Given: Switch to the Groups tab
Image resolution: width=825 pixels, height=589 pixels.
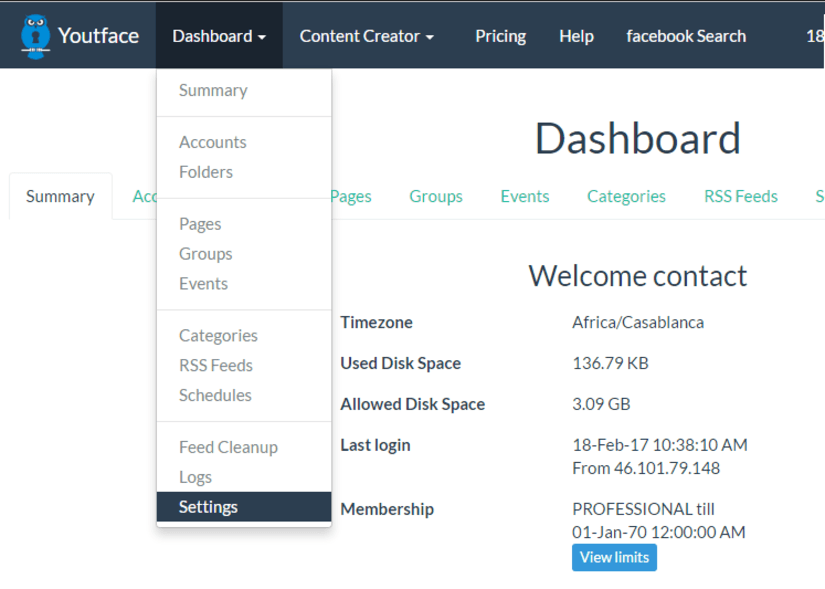Looking at the screenshot, I should point(436,196).
